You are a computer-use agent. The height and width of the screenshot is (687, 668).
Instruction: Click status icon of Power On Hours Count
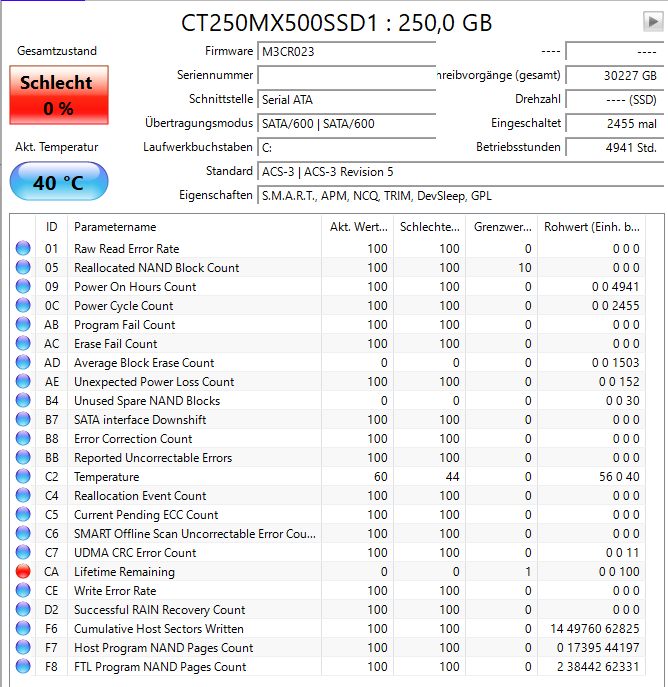click(23, 287)
